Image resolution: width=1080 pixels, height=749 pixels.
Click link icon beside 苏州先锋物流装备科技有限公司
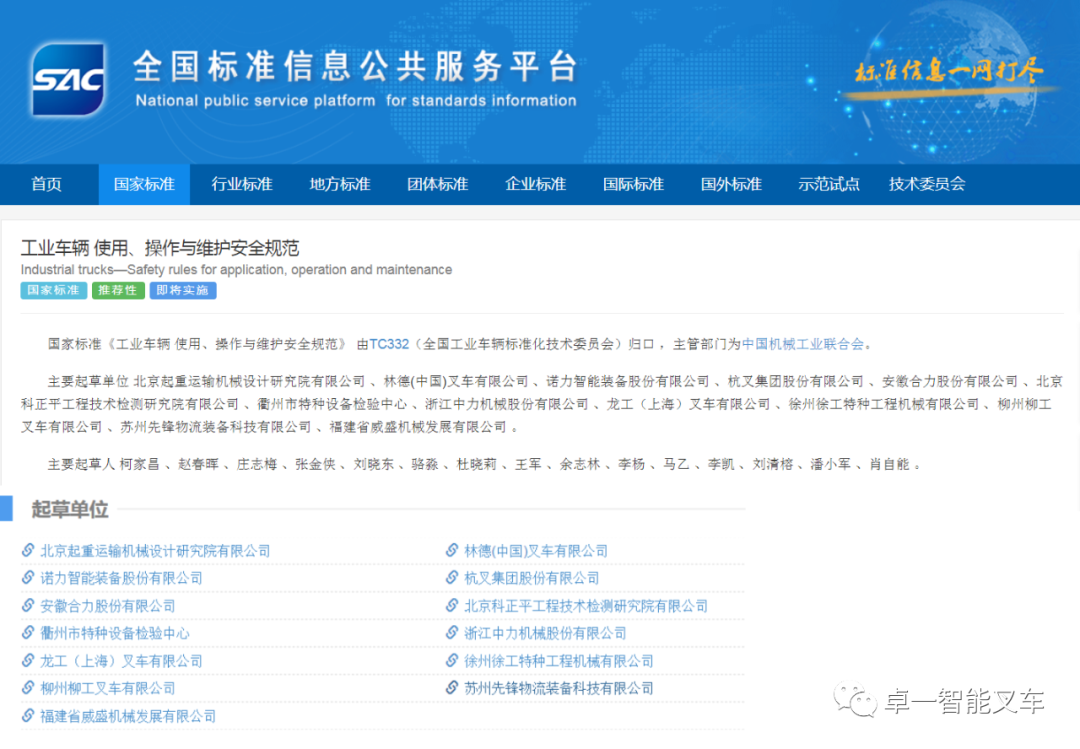tap(452, 688)
